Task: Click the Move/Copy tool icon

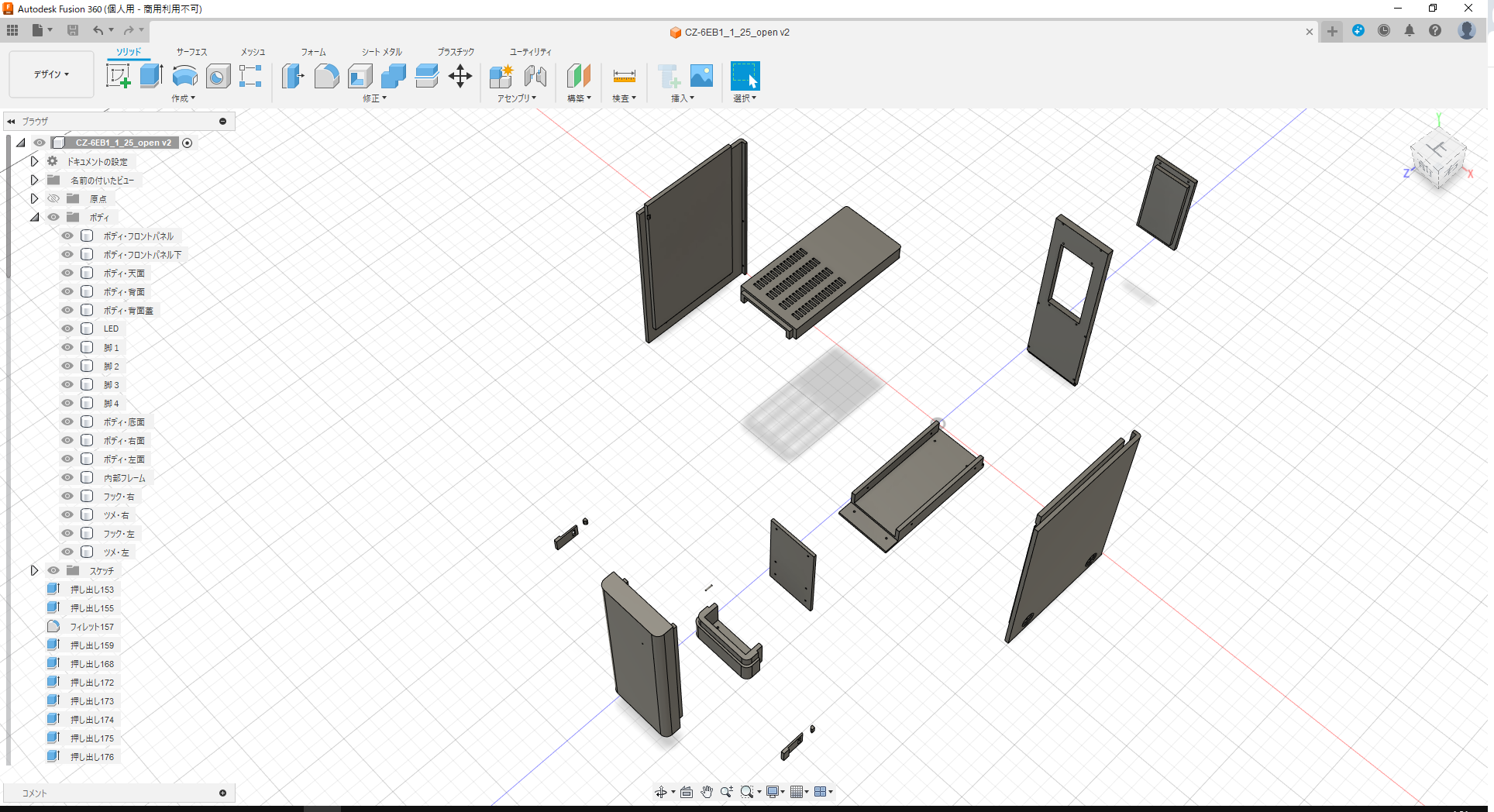Action: (460, 75)
